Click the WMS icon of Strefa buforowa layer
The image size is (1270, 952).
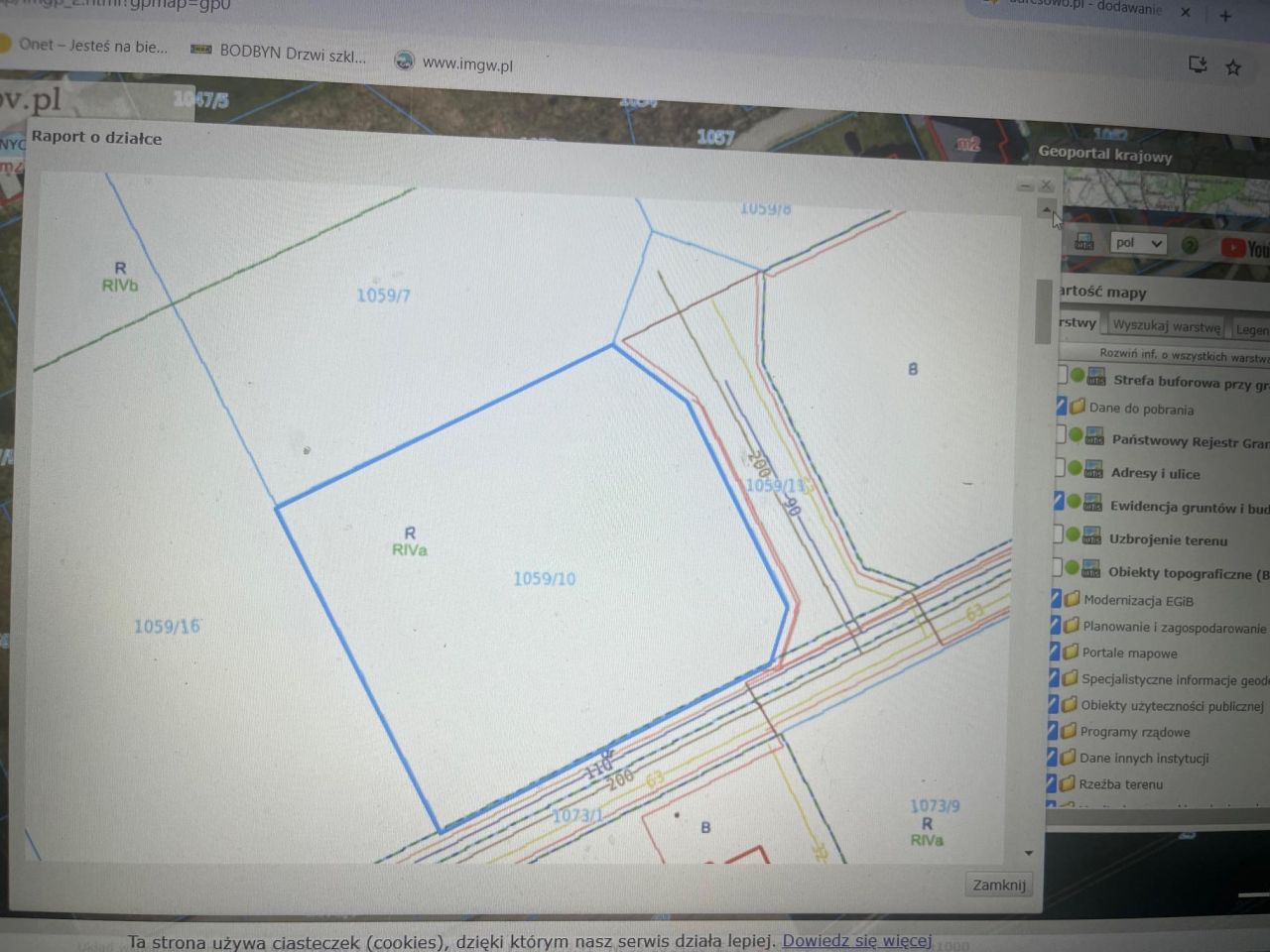point(1096,378)
